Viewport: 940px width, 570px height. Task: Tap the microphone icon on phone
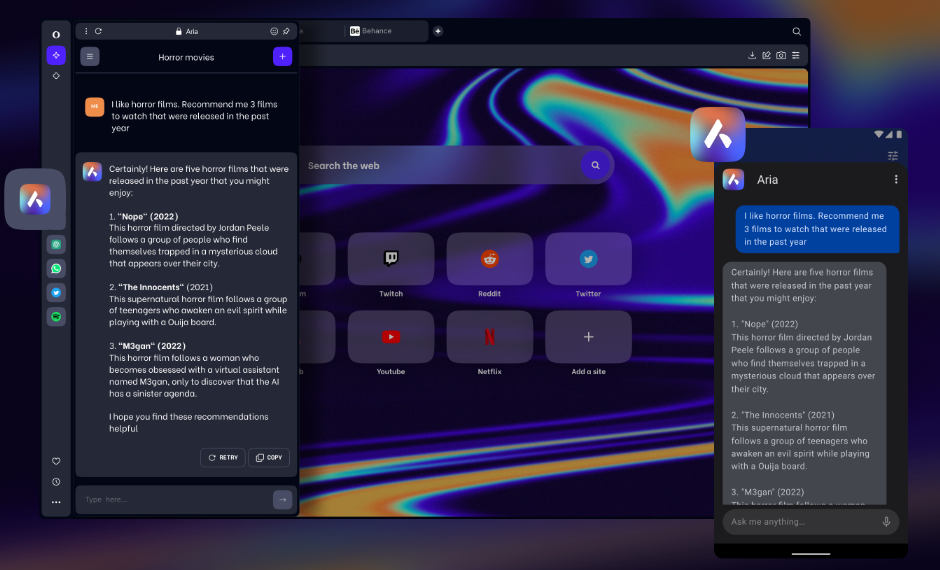[886, 521]
